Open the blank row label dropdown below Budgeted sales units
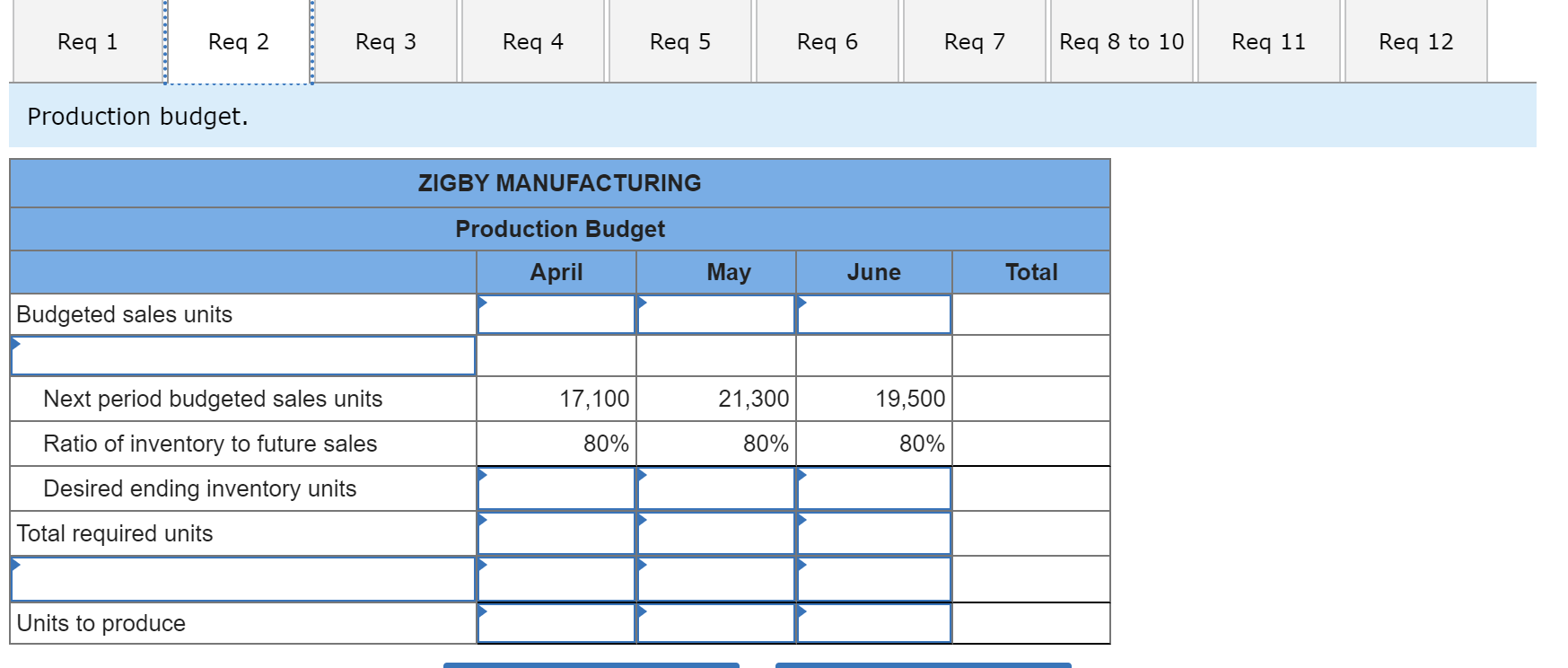Image resolution: width=1568 pixels, height=668 pixels. pyautogui.click(x=242, y=356)
